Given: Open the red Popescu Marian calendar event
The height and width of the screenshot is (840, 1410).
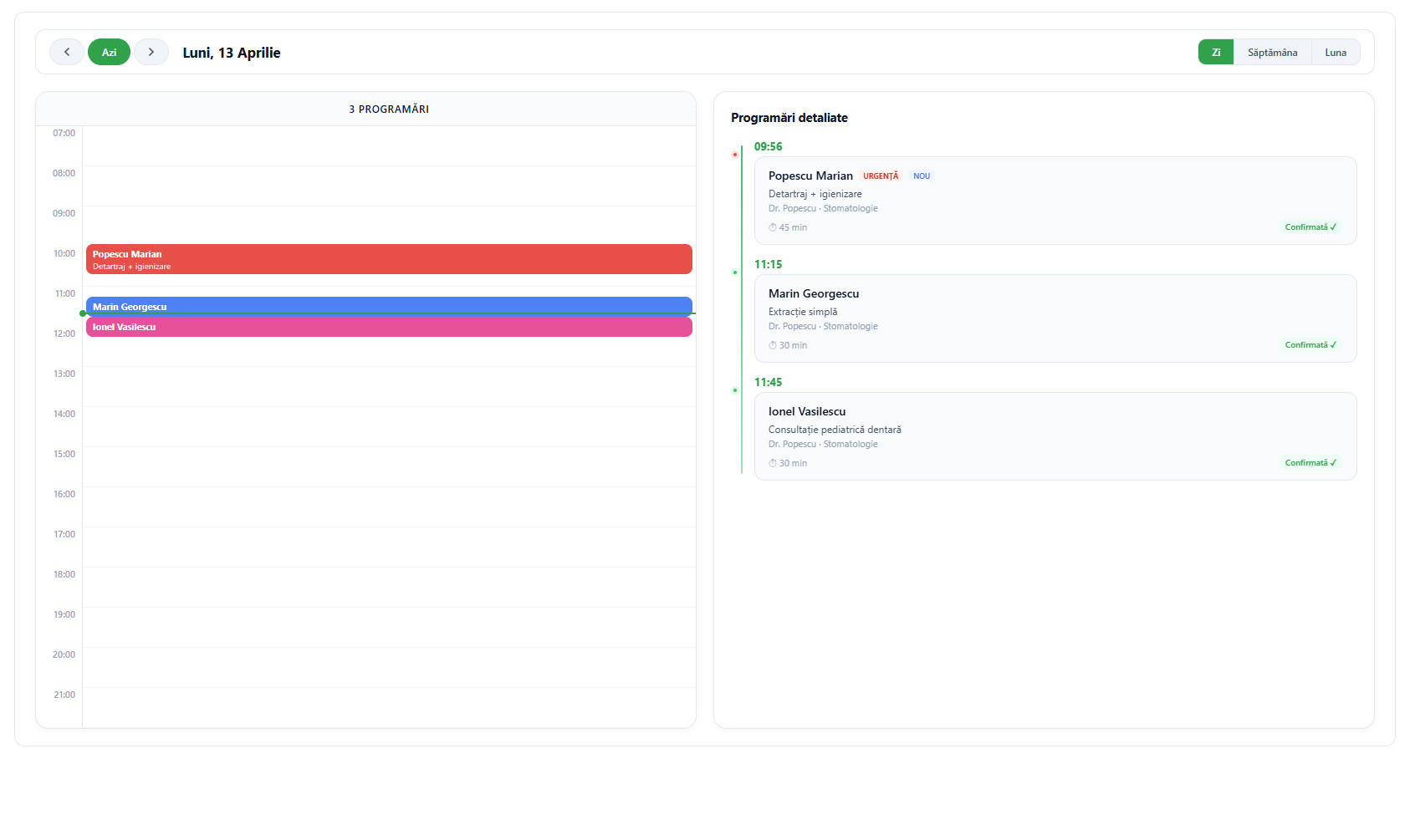Looking at the screenshot, I should (x=389, y=259).
